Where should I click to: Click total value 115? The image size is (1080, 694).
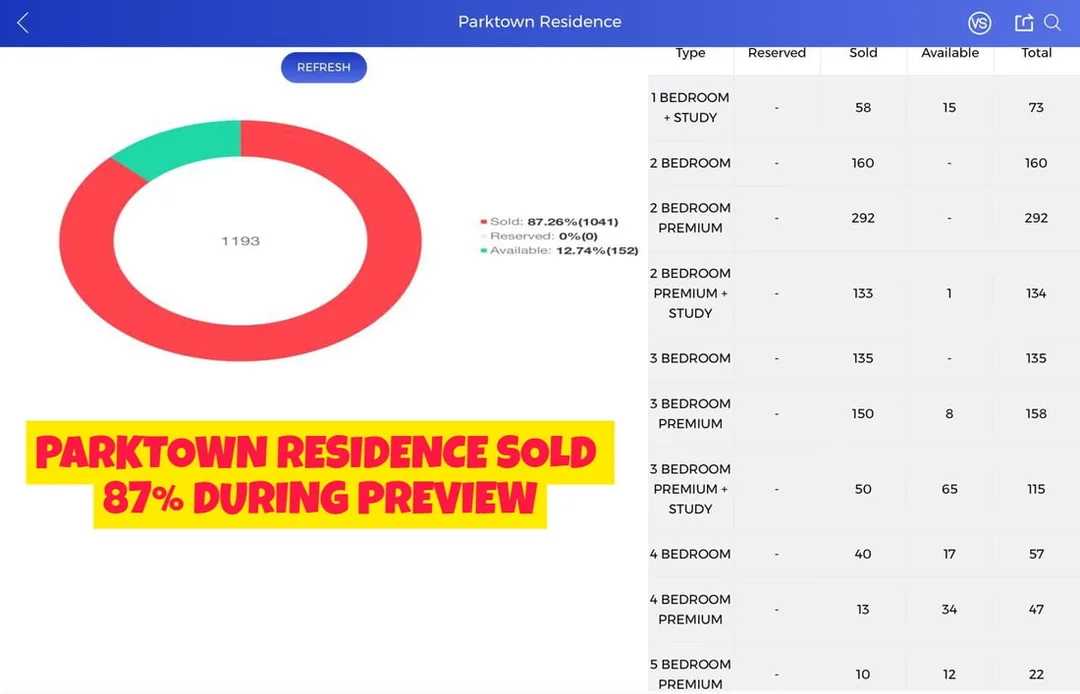[x=1036, y=489]
